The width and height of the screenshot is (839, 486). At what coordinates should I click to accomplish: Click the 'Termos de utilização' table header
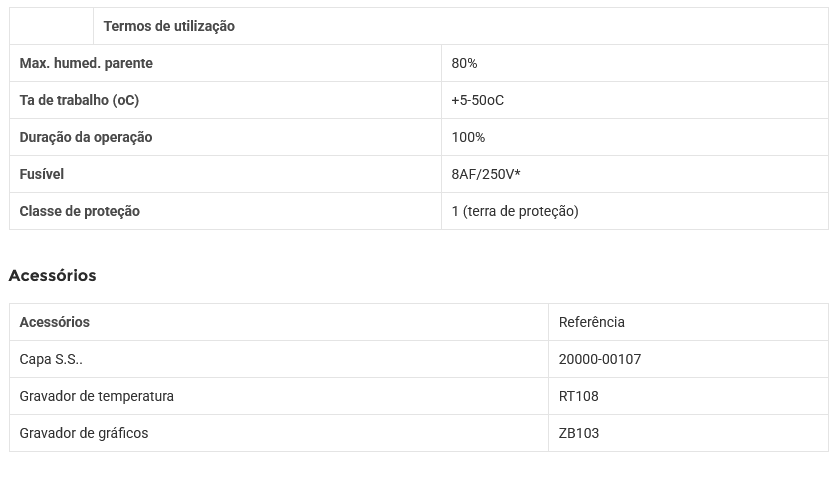coord(169,26)
